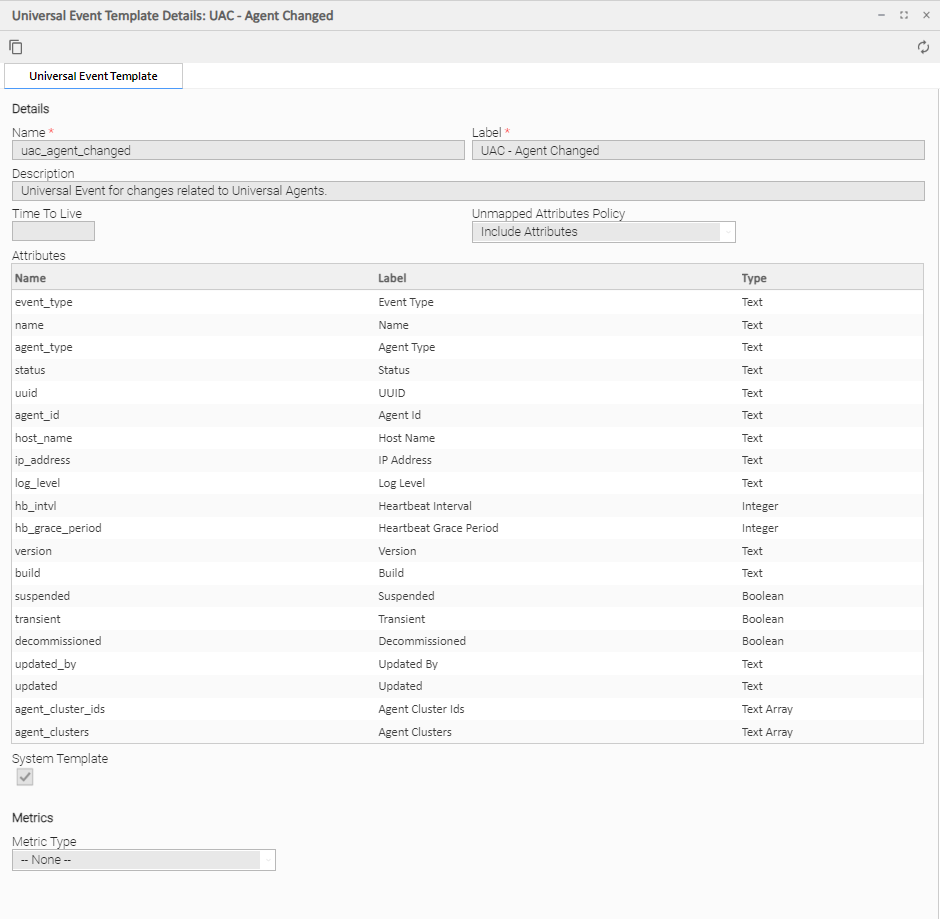Maximize the details panel
940x919 pixels.
click(904, 16)
